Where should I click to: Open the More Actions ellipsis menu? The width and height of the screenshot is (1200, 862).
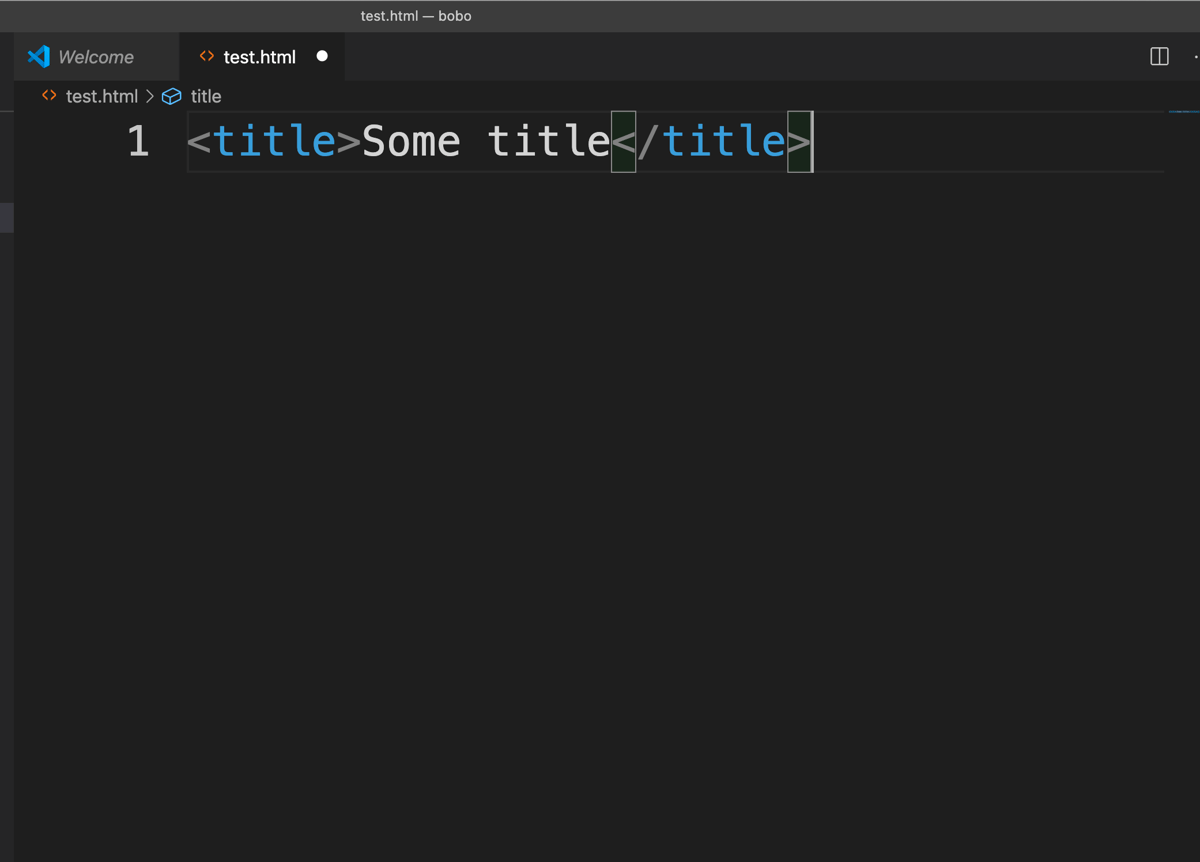pos(1195,56)
